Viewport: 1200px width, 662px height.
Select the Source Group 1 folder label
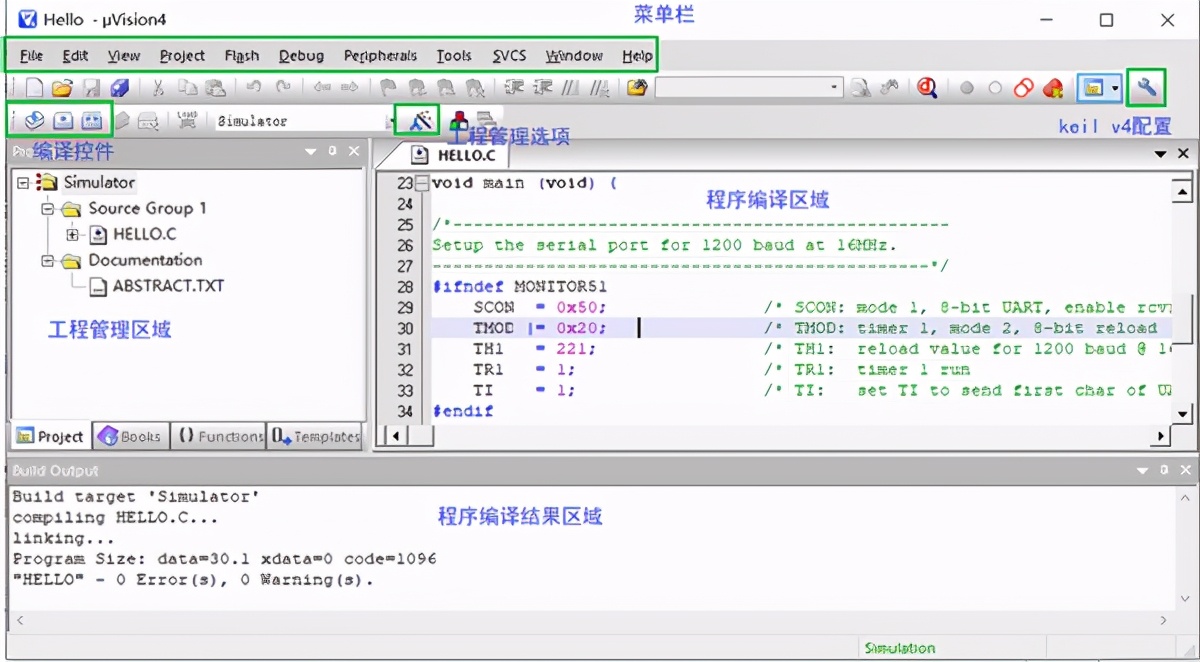(147, 208)
